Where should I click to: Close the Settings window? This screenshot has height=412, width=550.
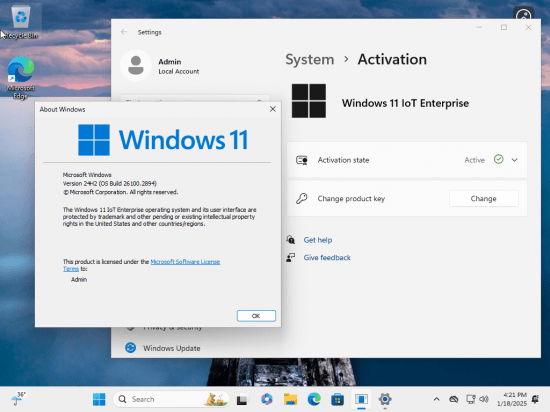pos(528,27)
